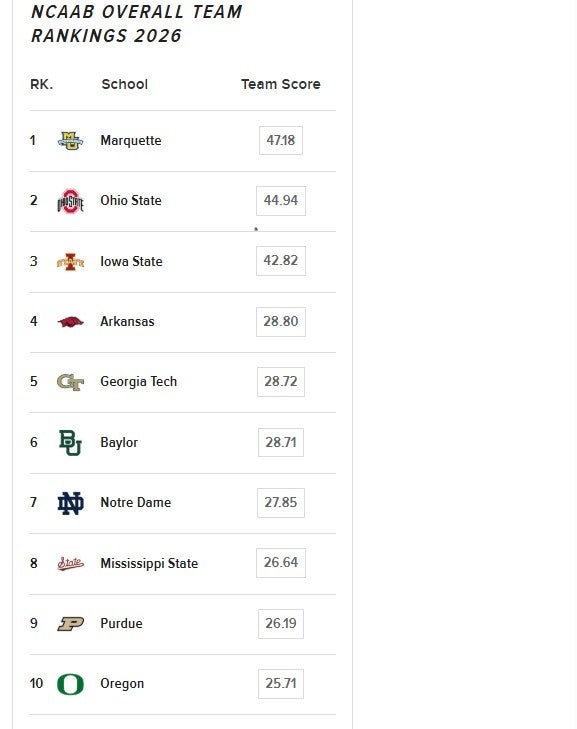Click Marquette's 47.18 team score box
Image resolution: width=577 pixels, height=729 pixels.
pos(281,140)
